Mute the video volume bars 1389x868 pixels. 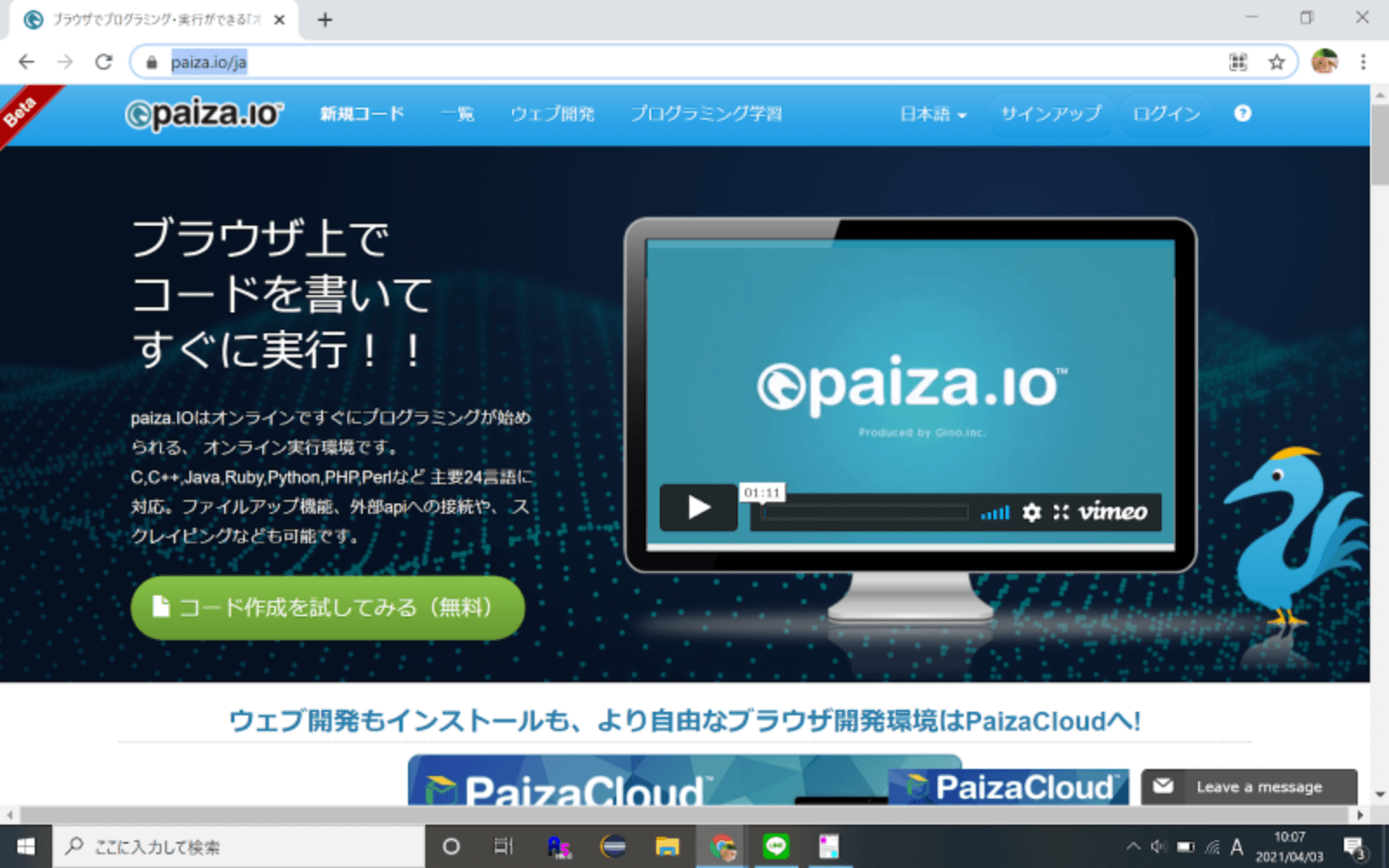[x=995, y=513]
